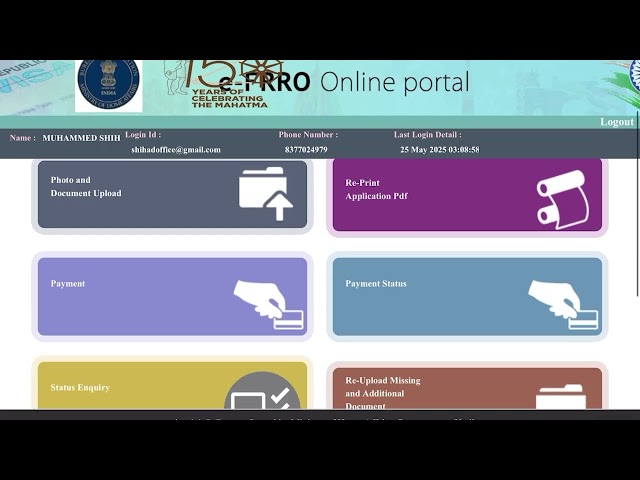This screenshot has width=640, height=480.
Task: Open the Payment Status tile
Action: pyautogui.click(x=467, y=297)
